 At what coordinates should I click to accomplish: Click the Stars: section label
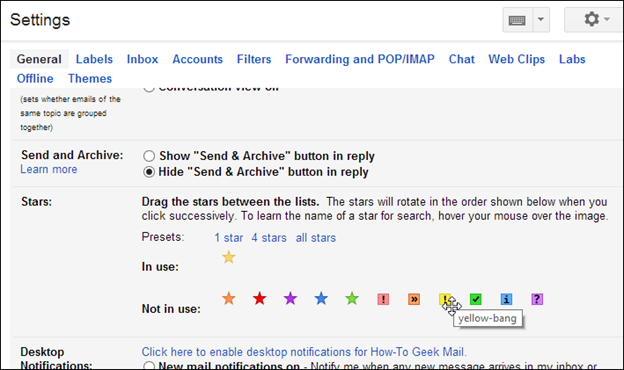pyautogui.click(x=37, y=202)
